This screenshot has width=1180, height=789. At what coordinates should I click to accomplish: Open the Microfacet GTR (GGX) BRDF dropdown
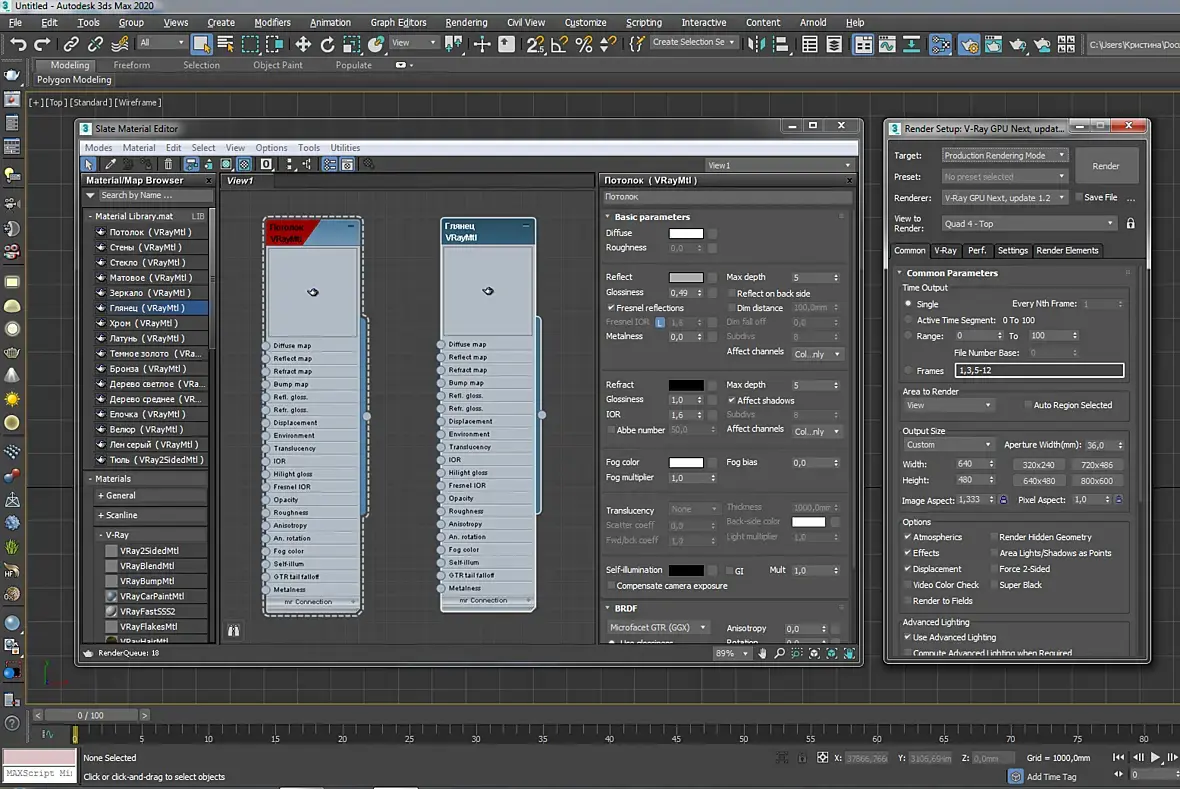pyautogui.click(x=658, y=627)
